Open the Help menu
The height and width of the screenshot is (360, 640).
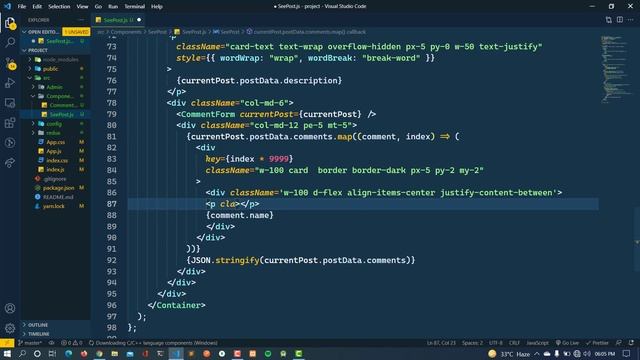point(157,7)
